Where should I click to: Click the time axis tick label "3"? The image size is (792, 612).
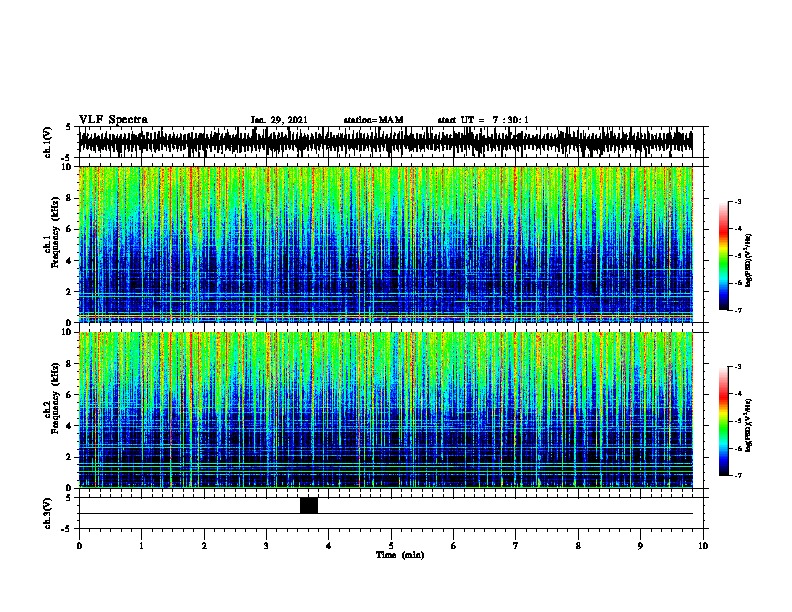266,546
